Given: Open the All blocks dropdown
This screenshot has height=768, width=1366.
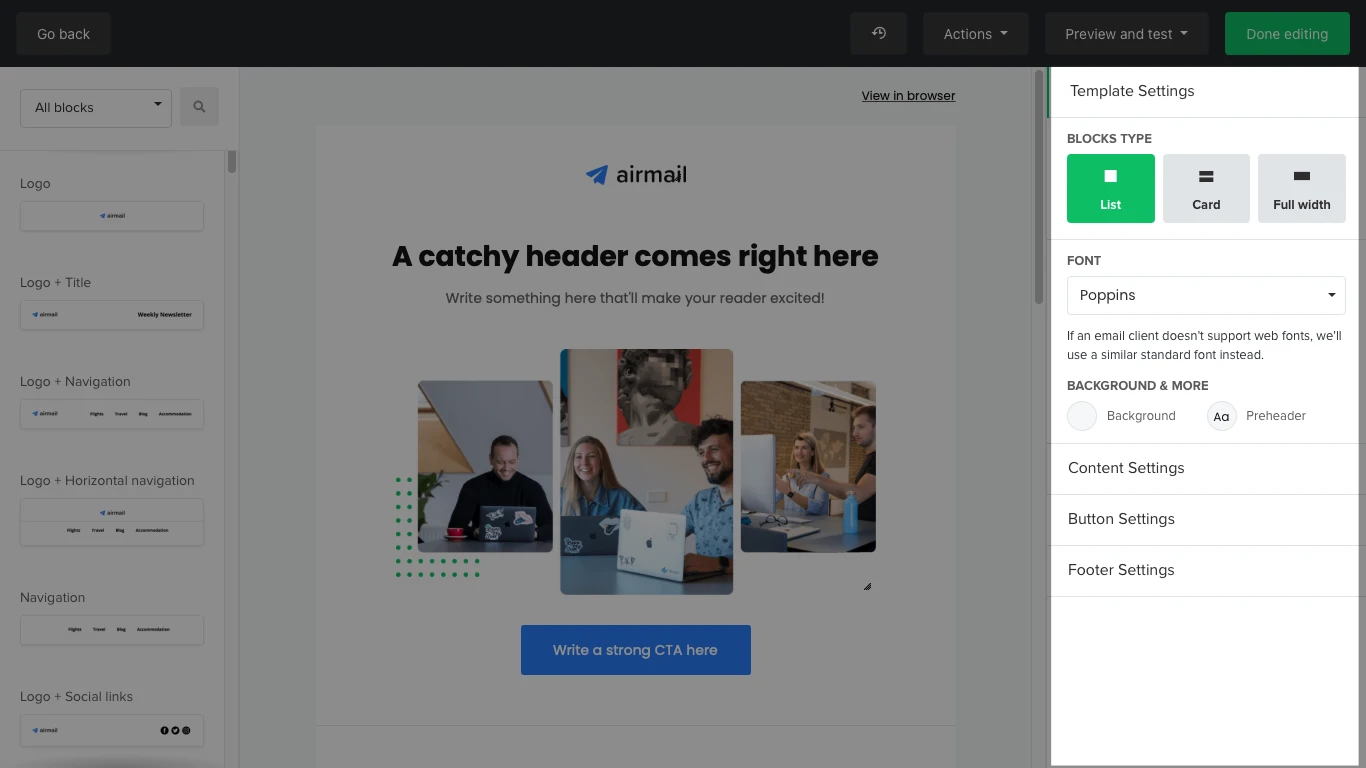Looking at the screenshot, I should point(96,107).
